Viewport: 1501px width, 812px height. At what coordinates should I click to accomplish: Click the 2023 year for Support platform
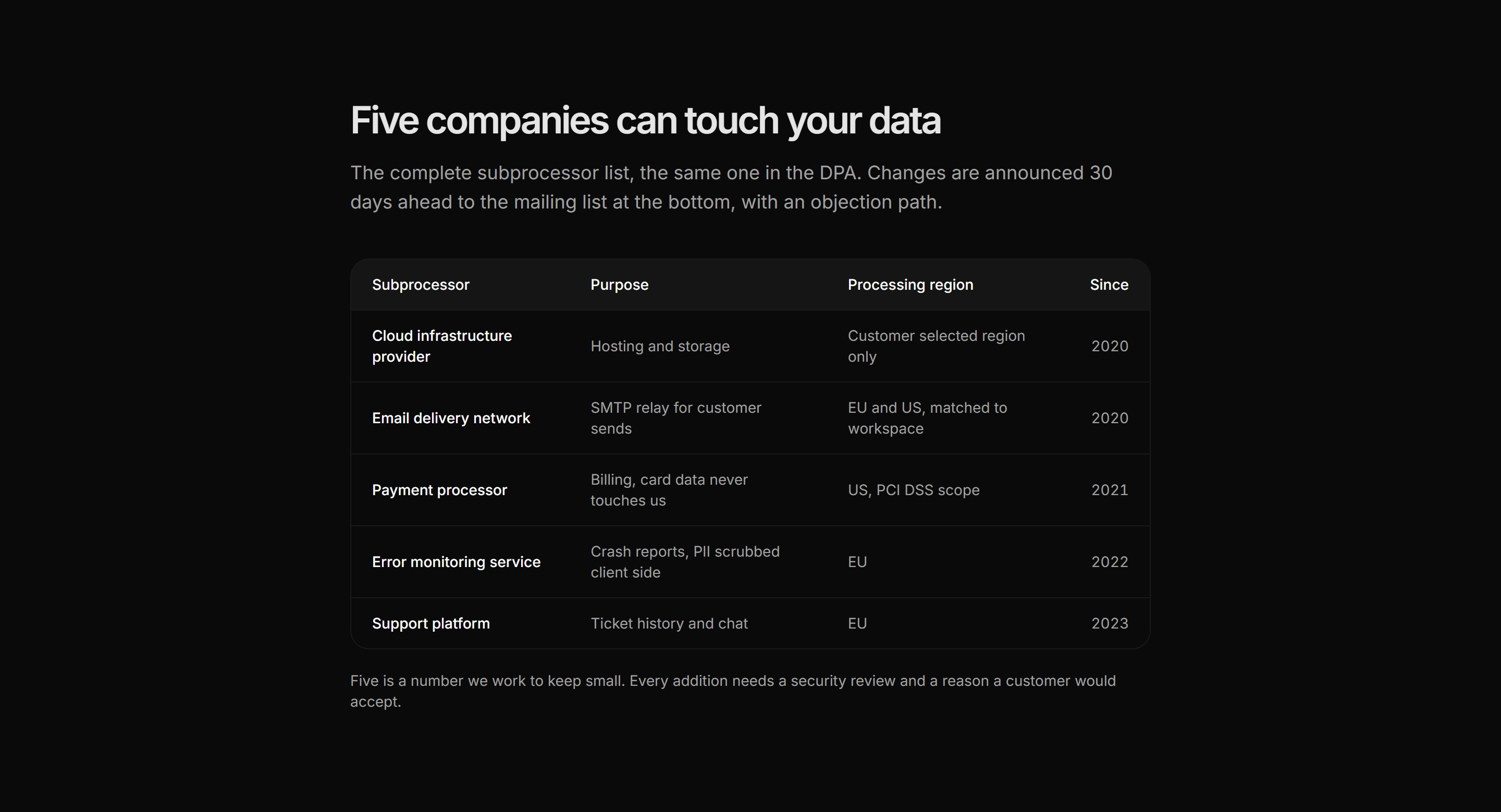click(x=1109, y=623)
